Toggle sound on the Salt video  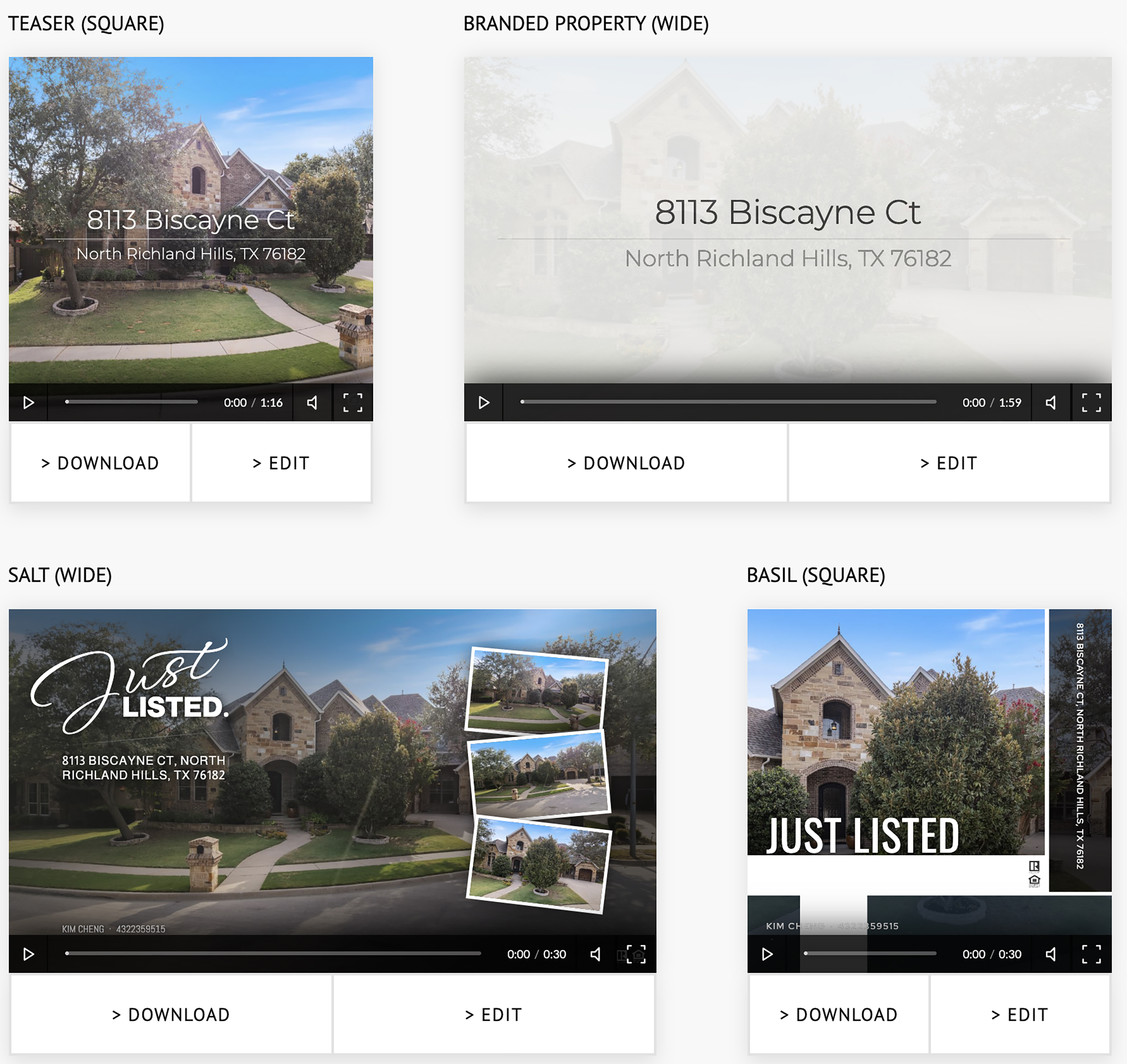pyautogui.click(x=596, y=954)
